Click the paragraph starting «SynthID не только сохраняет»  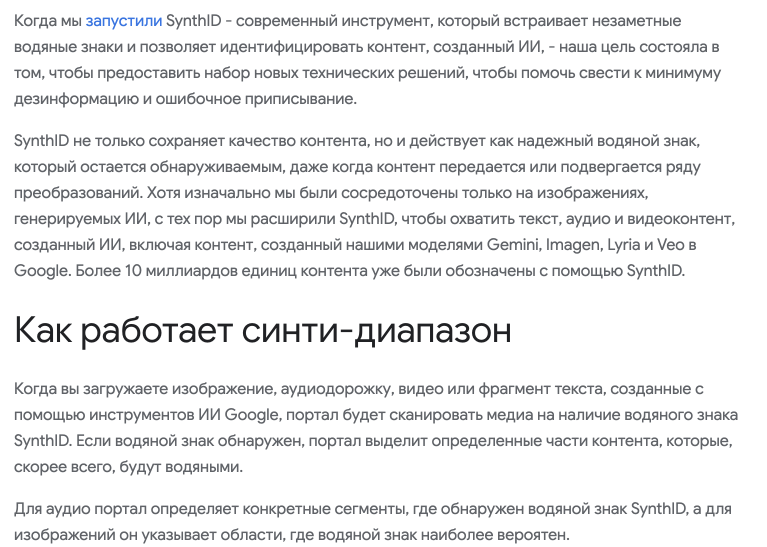374,205
